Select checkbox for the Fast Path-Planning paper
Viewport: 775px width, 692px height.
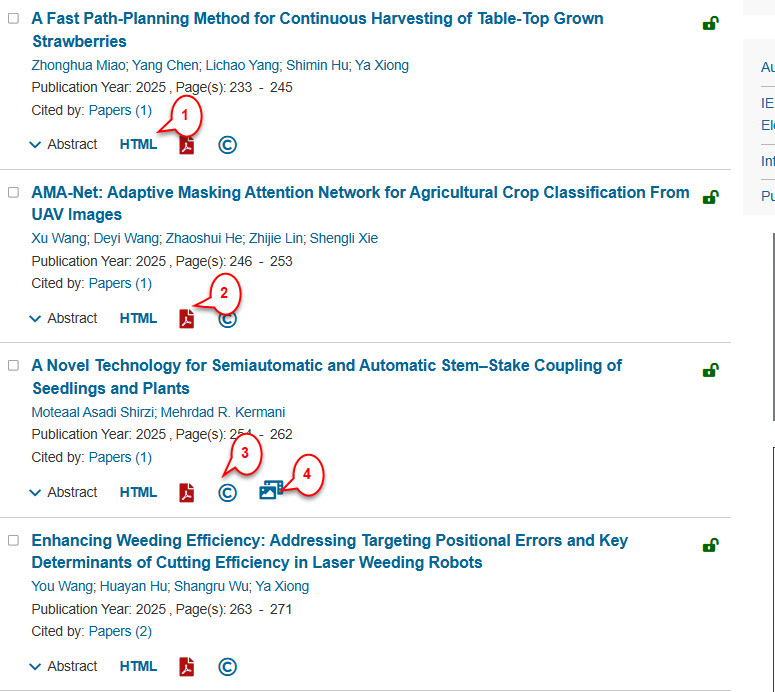(14, 18)
